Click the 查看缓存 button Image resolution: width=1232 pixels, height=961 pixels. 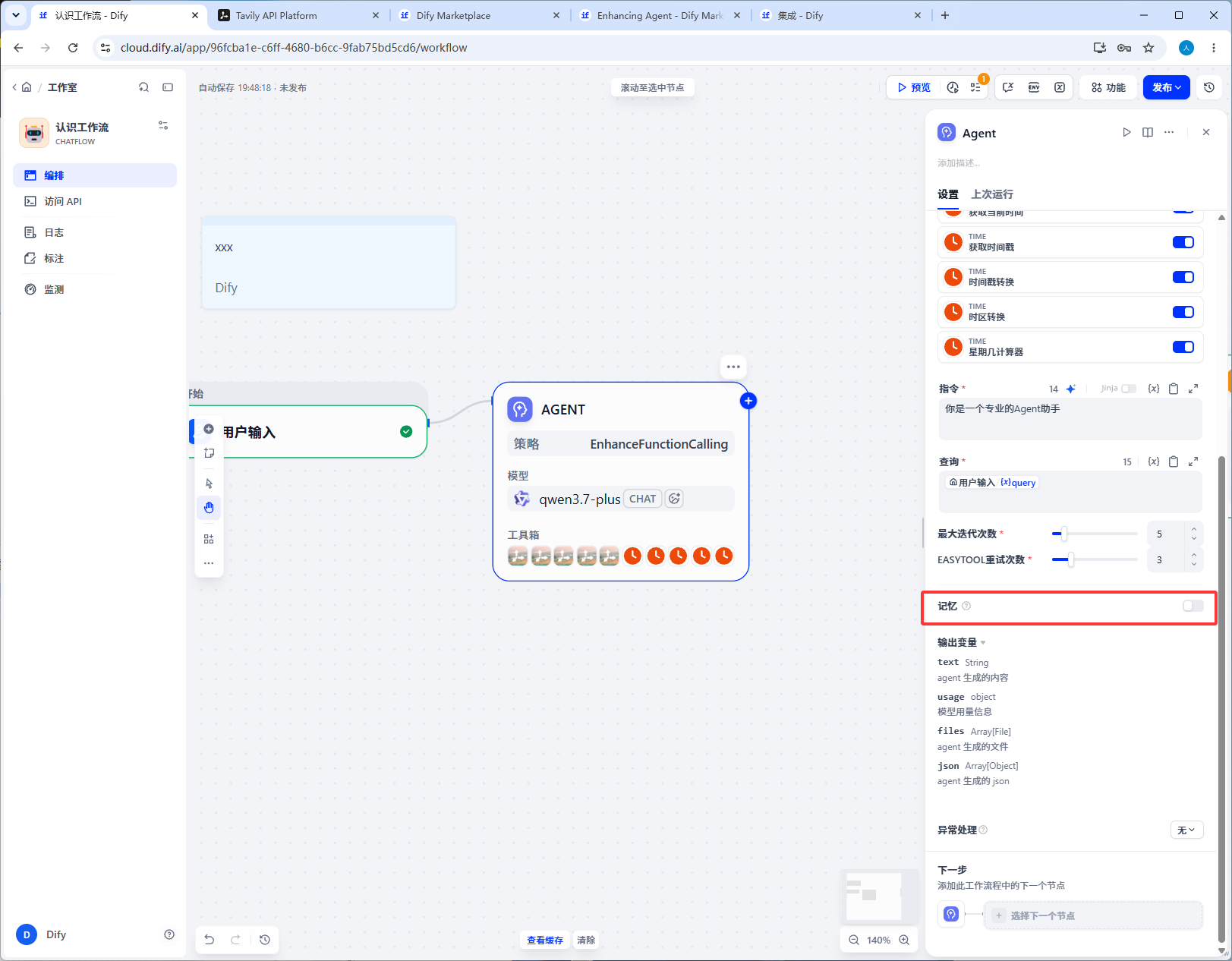545,940
